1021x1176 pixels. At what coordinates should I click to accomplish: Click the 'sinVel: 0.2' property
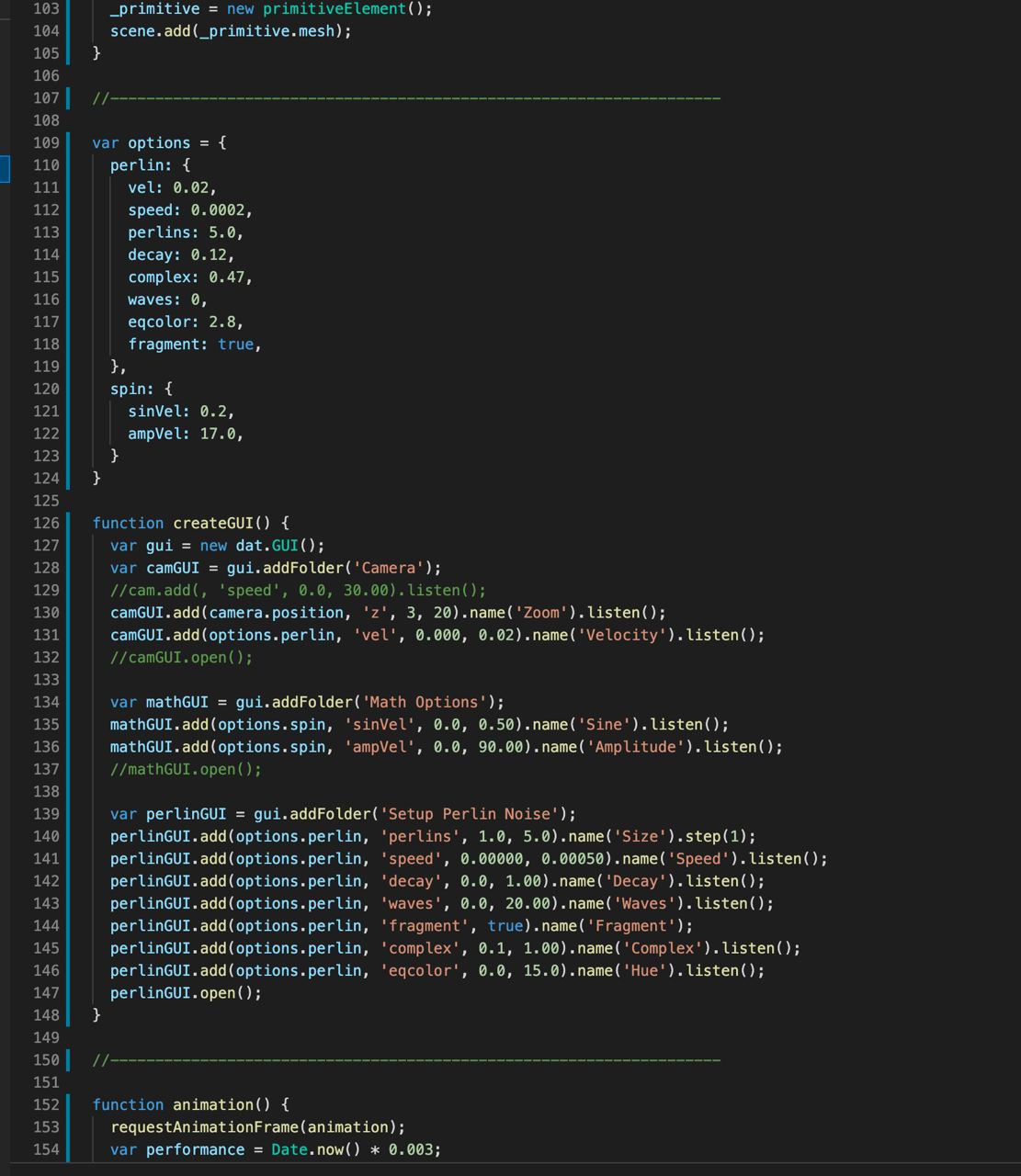[181, 411]
